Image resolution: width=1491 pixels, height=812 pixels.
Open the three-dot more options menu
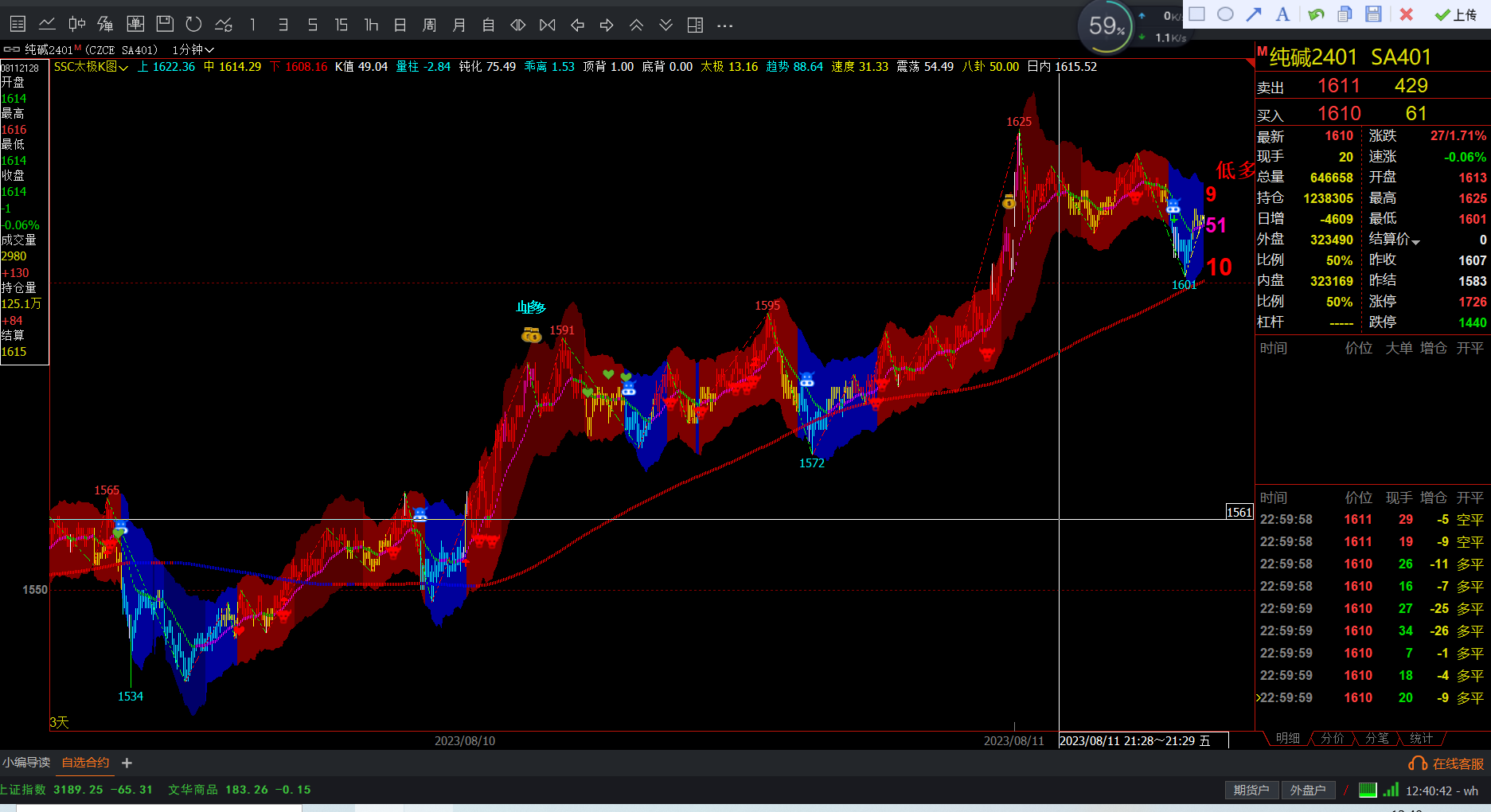[x=724, y=25]
